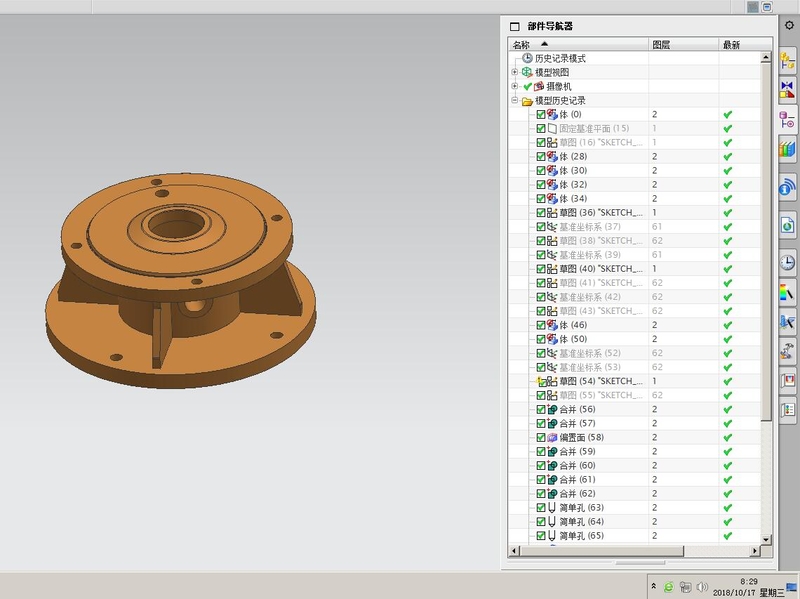This screenshot has height=599, width=800.
Task: Open the Assembly Navigator sidebar tab
Action: coord(787,61)
